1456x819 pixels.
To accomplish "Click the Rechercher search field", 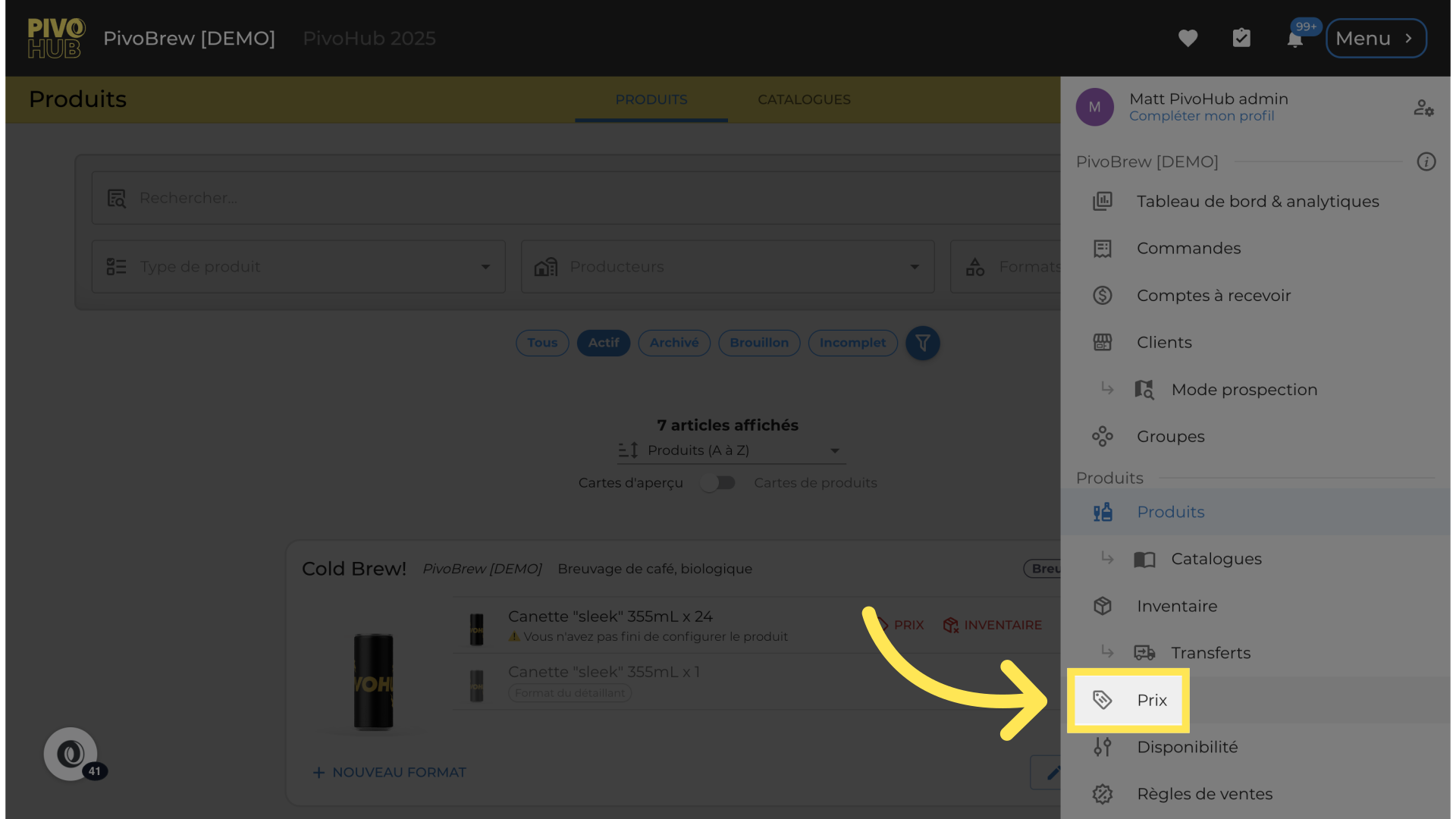I will [576, 198].
